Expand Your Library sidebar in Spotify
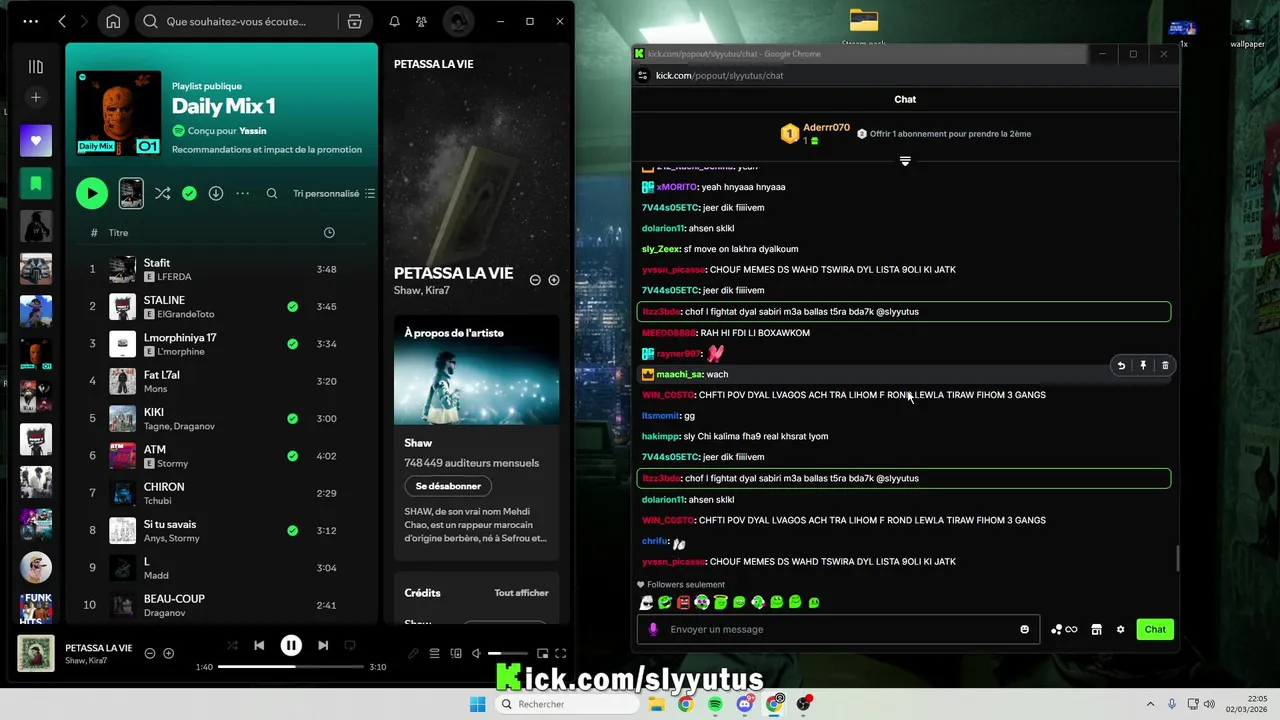The width and height of the screenshot is (1280, 720). click(36, 67)
